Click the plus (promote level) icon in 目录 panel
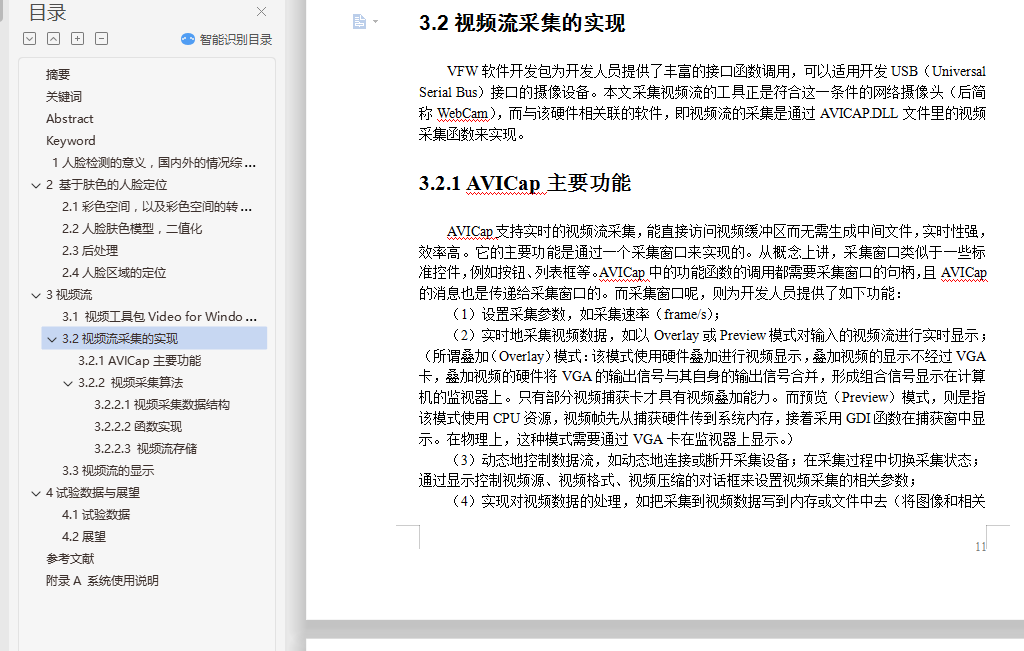 tap(77, 39)
